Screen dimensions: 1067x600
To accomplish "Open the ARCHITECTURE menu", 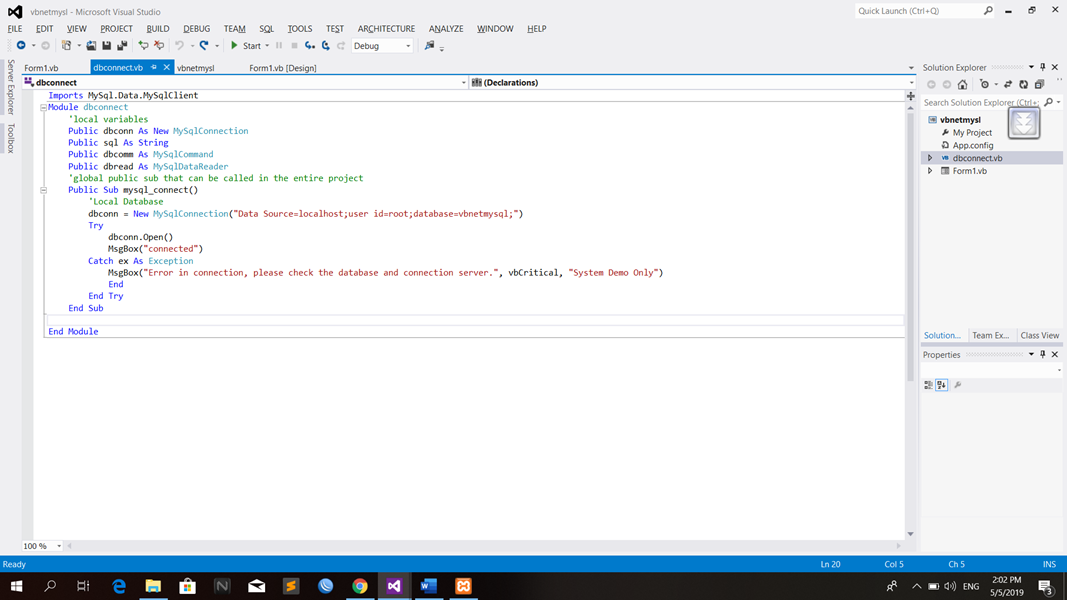I will click(x=386, y=29).
